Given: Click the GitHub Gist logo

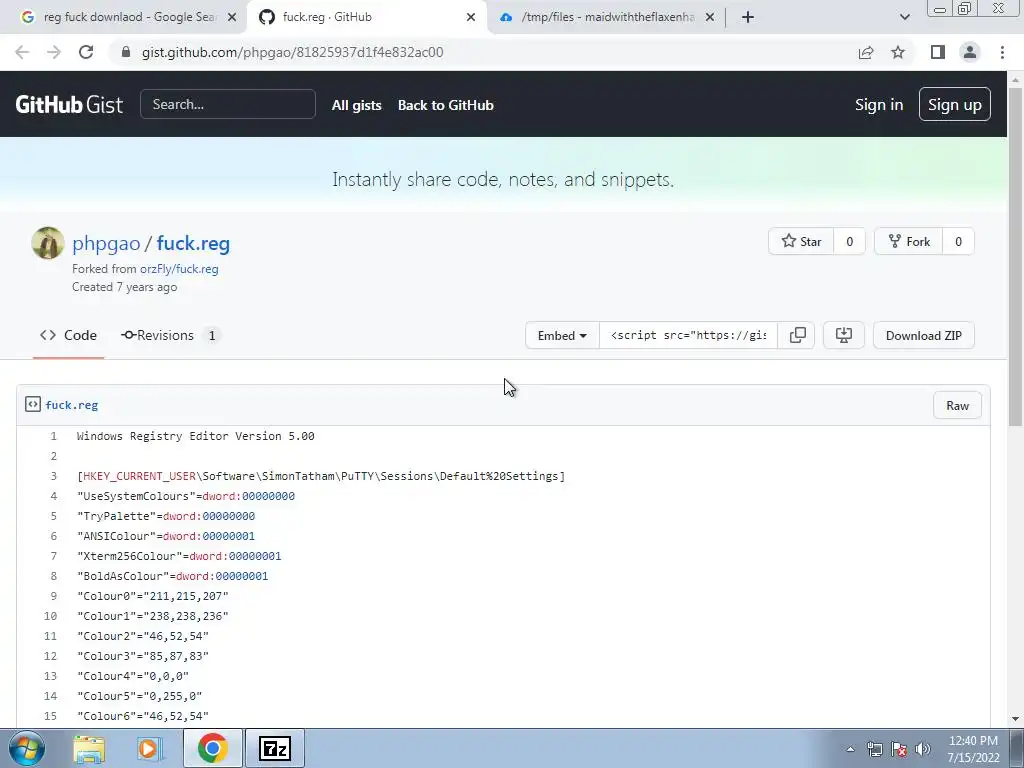Looking at the screenshot, I should [x=69, y=104].
